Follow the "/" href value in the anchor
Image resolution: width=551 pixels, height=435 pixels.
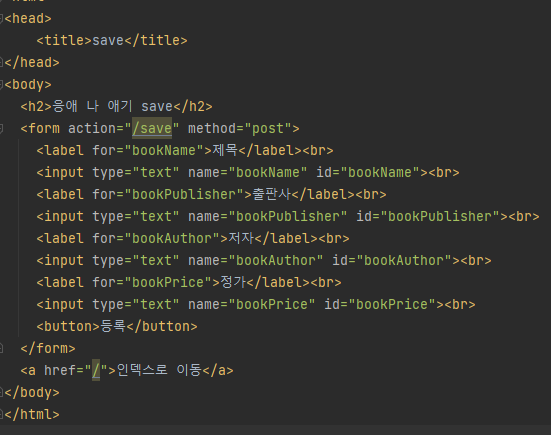click(96, 370)
